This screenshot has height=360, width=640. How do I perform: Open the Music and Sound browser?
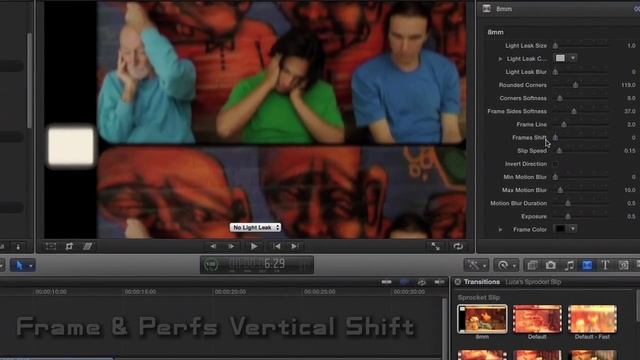click(569, 265)
